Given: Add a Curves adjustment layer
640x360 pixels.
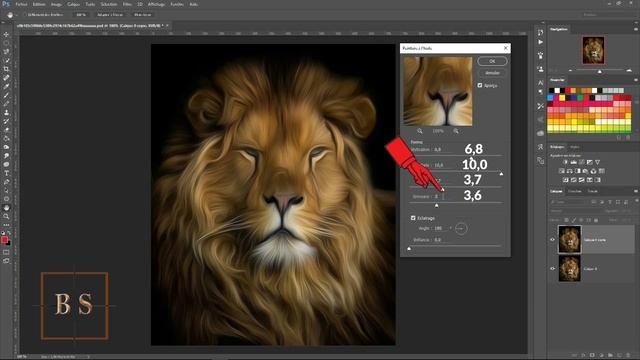Looking at the screenshot, I should 582,162.
